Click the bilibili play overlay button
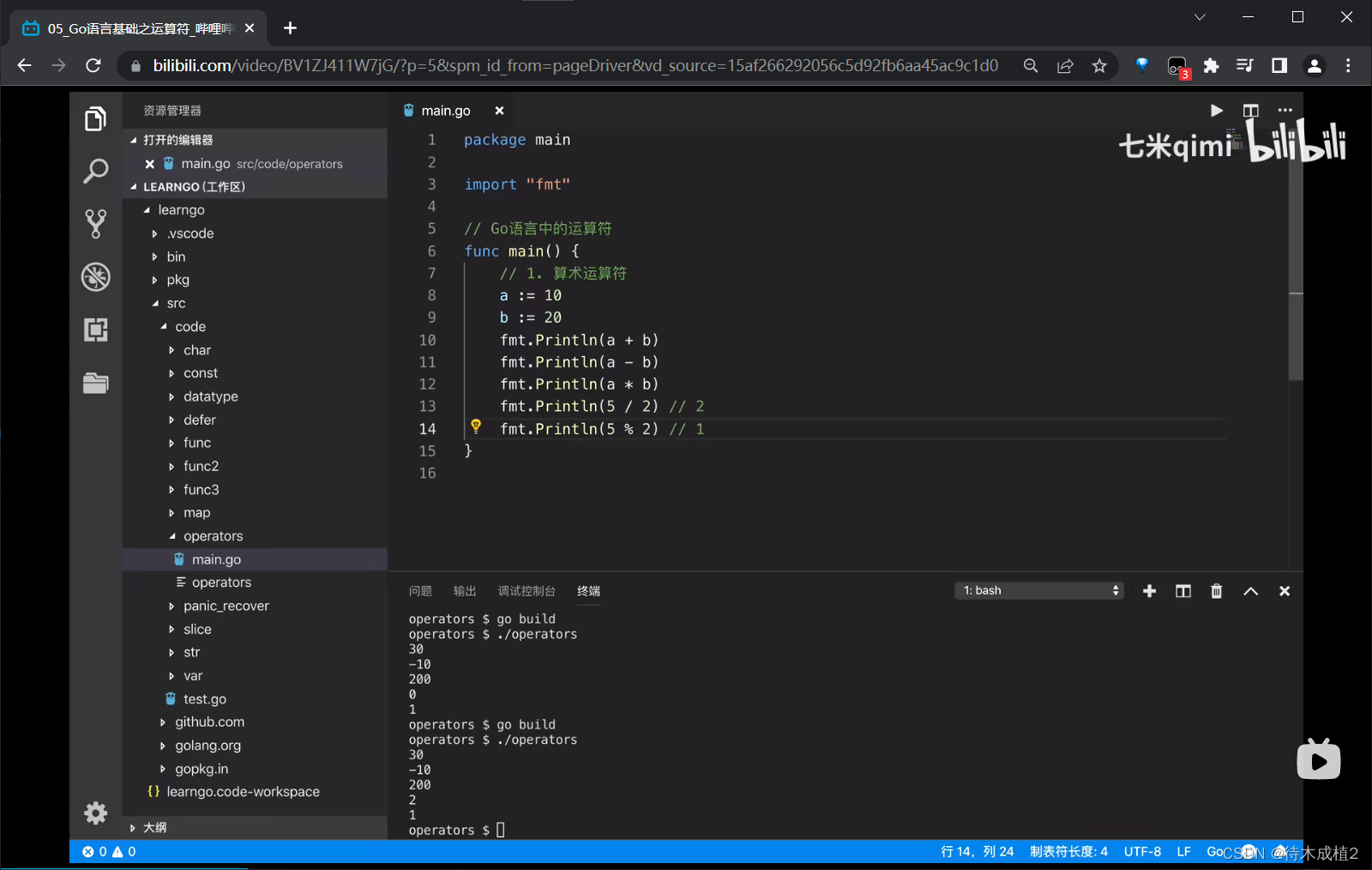This screenshot has height=870, width=1372. coord(1319,759)
